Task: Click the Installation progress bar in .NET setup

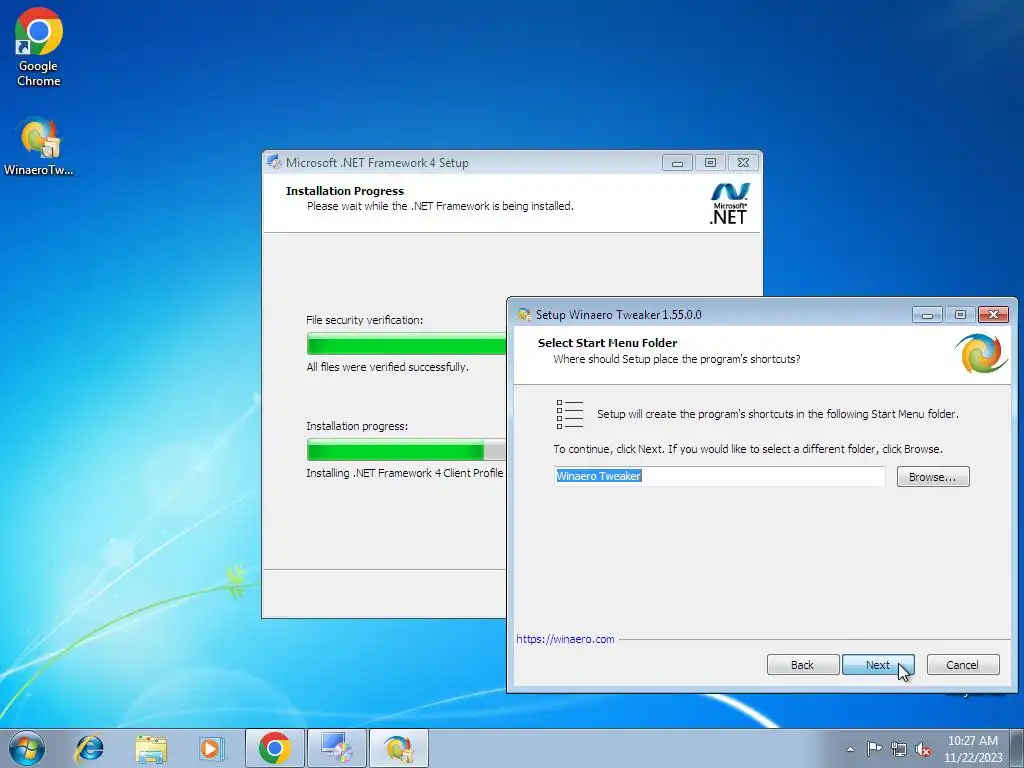Action: 406,449
